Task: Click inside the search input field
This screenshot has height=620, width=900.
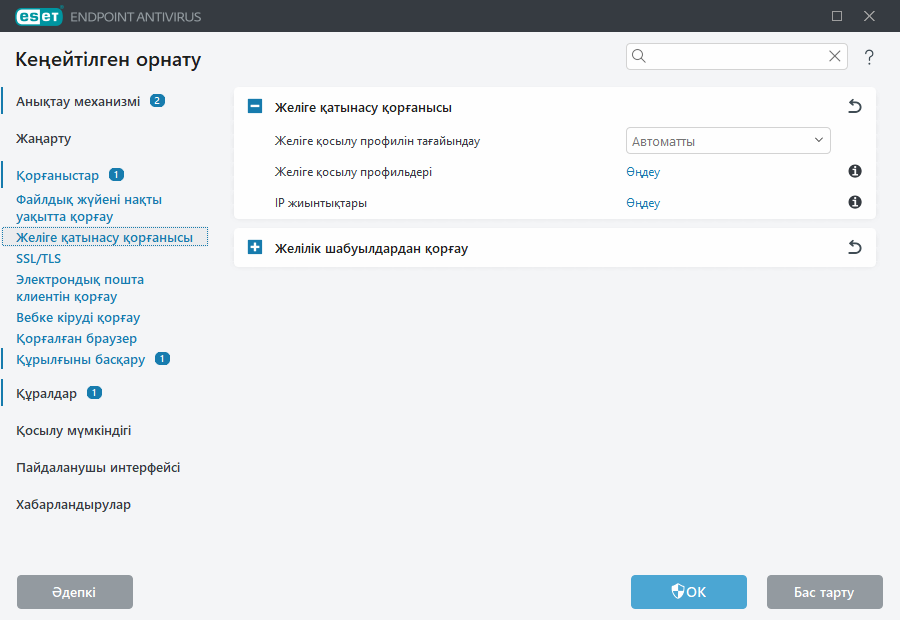Action: 735,57
